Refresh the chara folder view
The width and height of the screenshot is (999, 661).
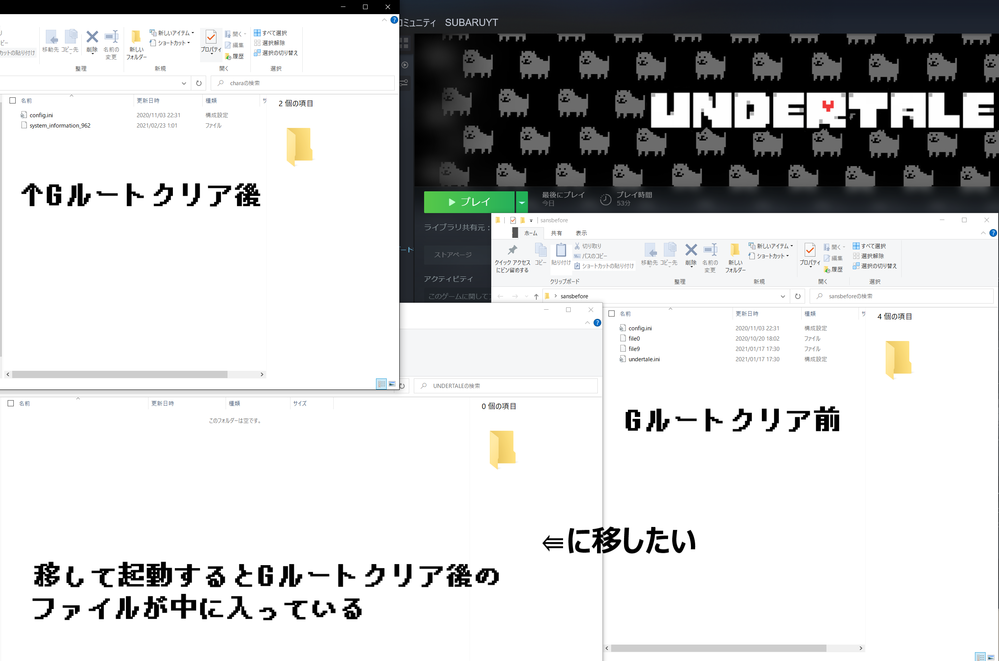point(199,83)
